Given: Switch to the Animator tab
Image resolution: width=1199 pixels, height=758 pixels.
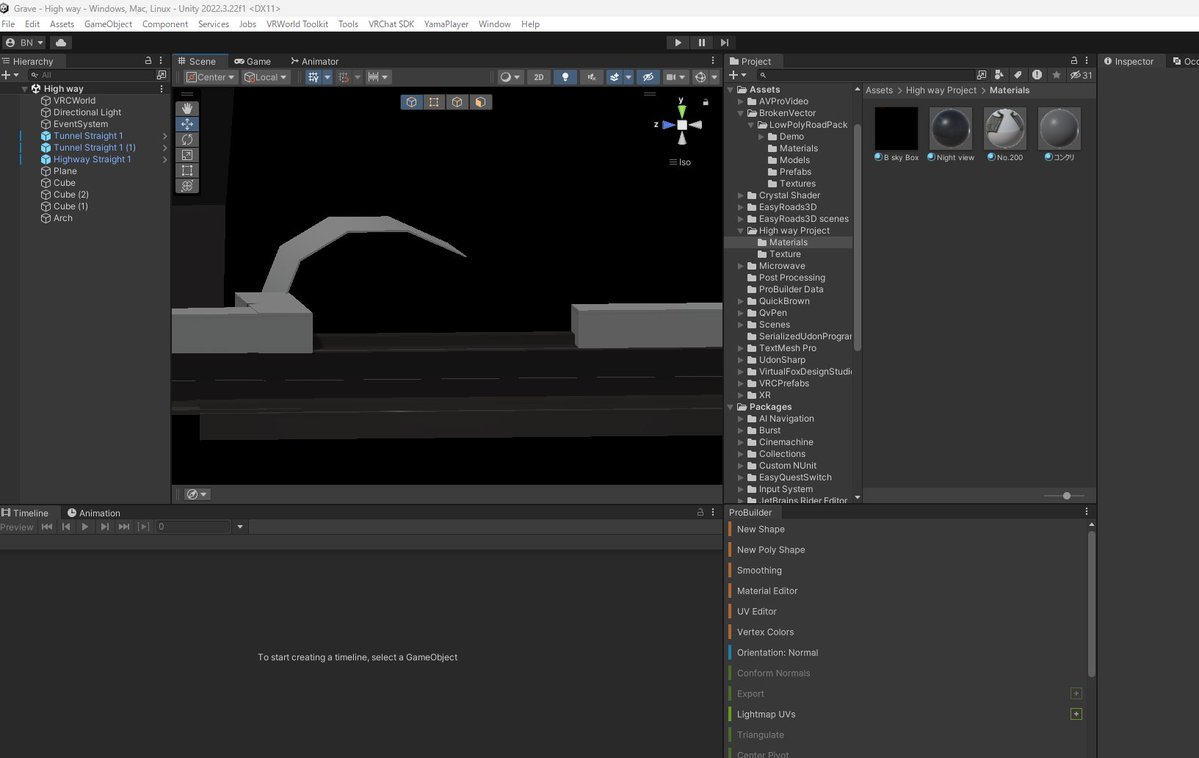Looking at the screenshot, I should click(314, 61).
